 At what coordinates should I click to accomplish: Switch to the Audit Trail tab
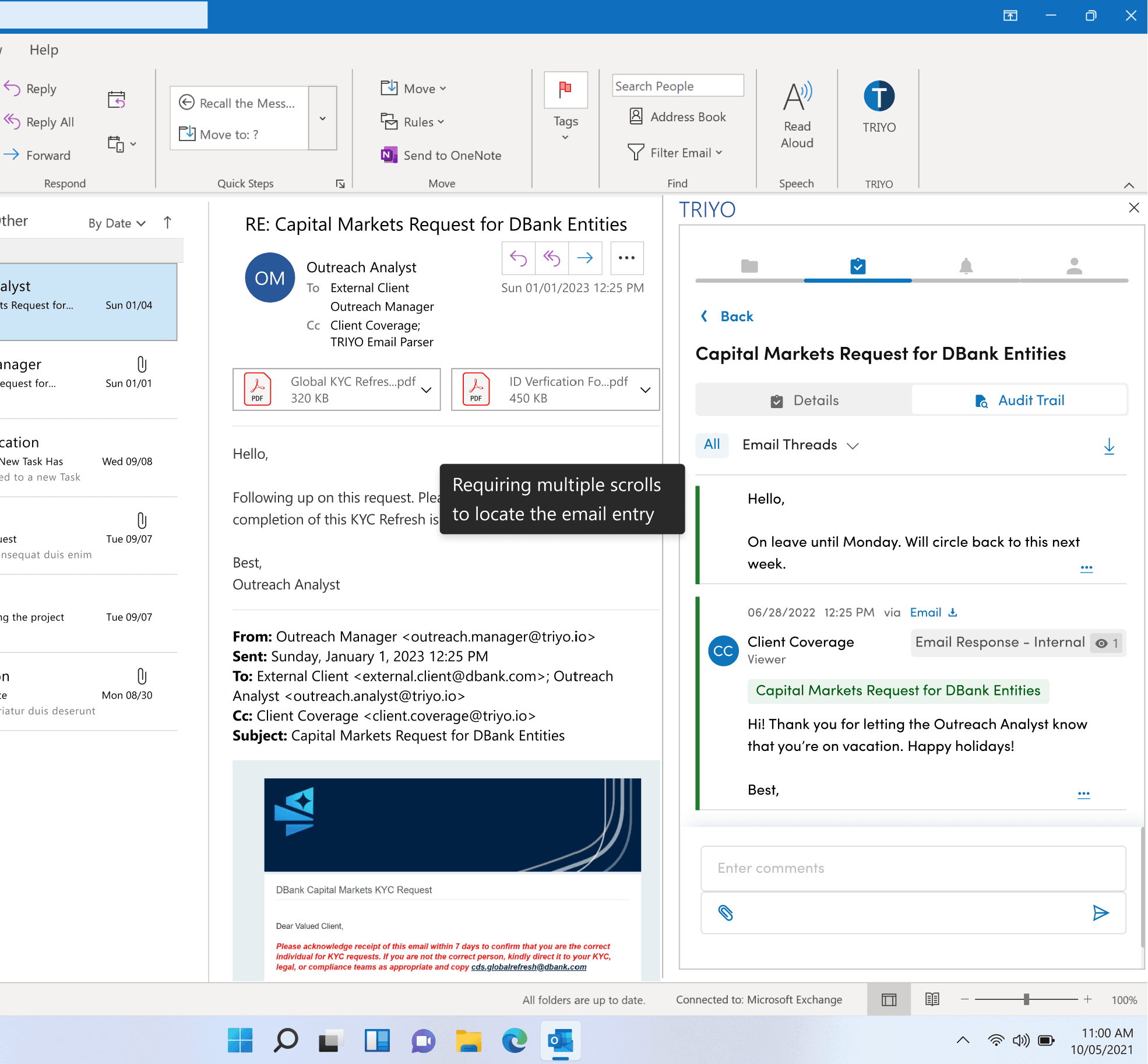pos(1019,401)
